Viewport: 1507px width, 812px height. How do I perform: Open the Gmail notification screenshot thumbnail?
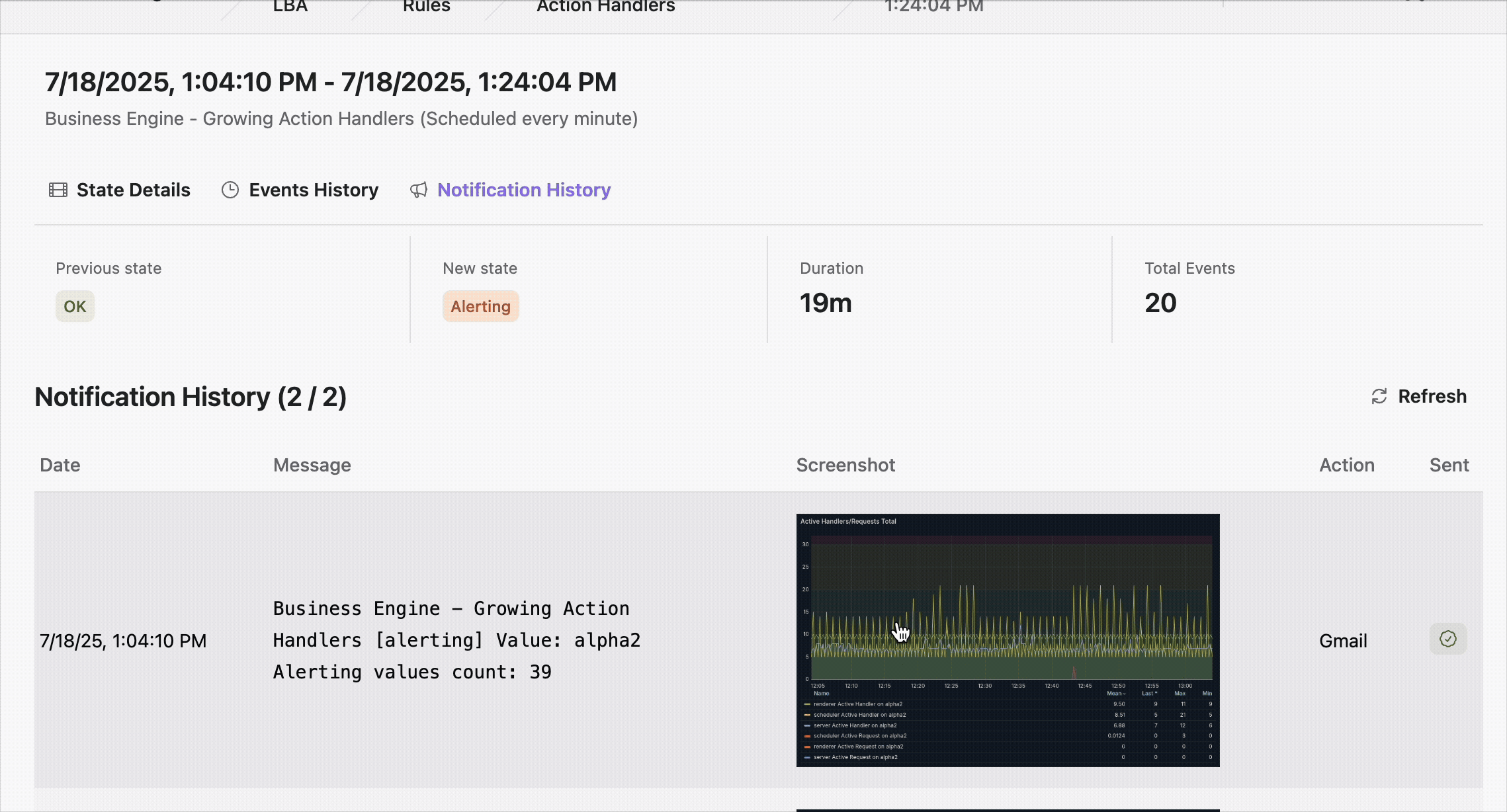pos(1008,640)
